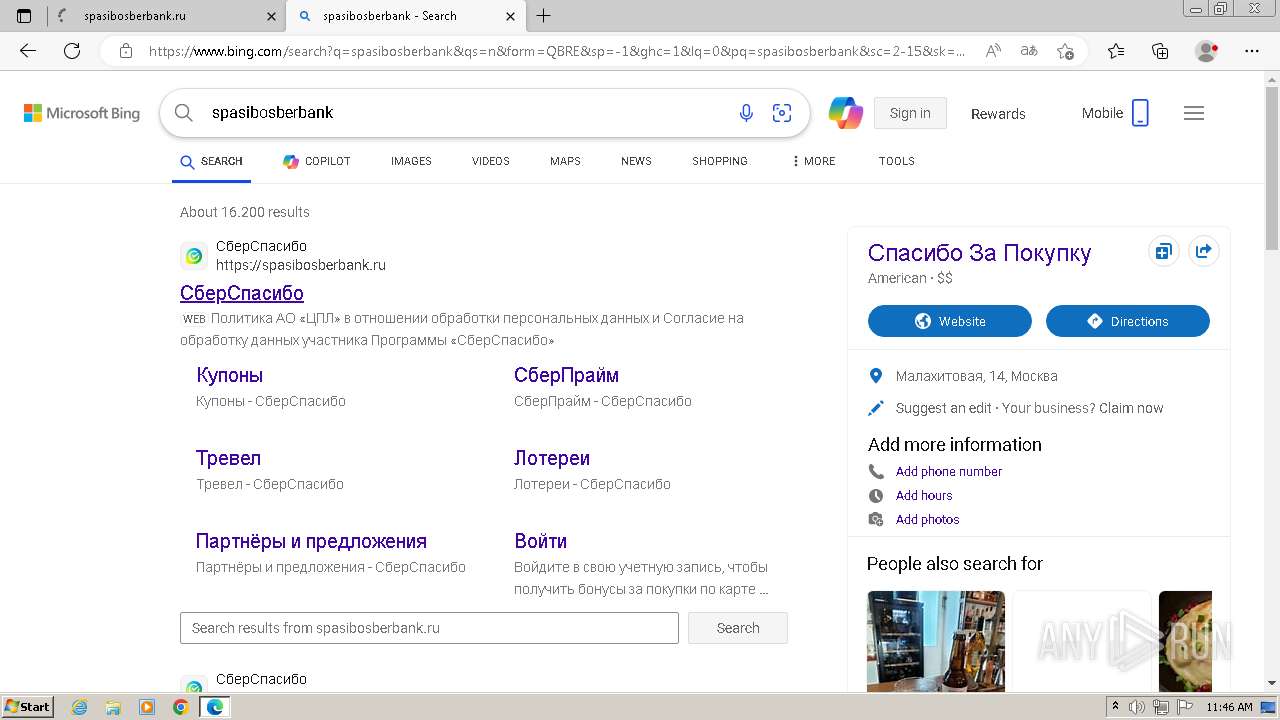Click the site Search button

738,628
